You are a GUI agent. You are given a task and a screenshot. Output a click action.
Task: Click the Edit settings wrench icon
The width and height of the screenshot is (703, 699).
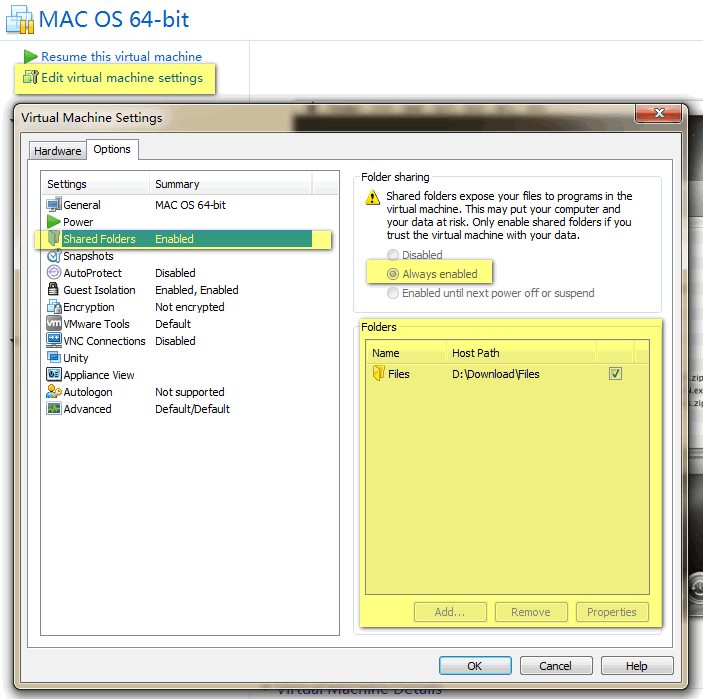point(31,77)
